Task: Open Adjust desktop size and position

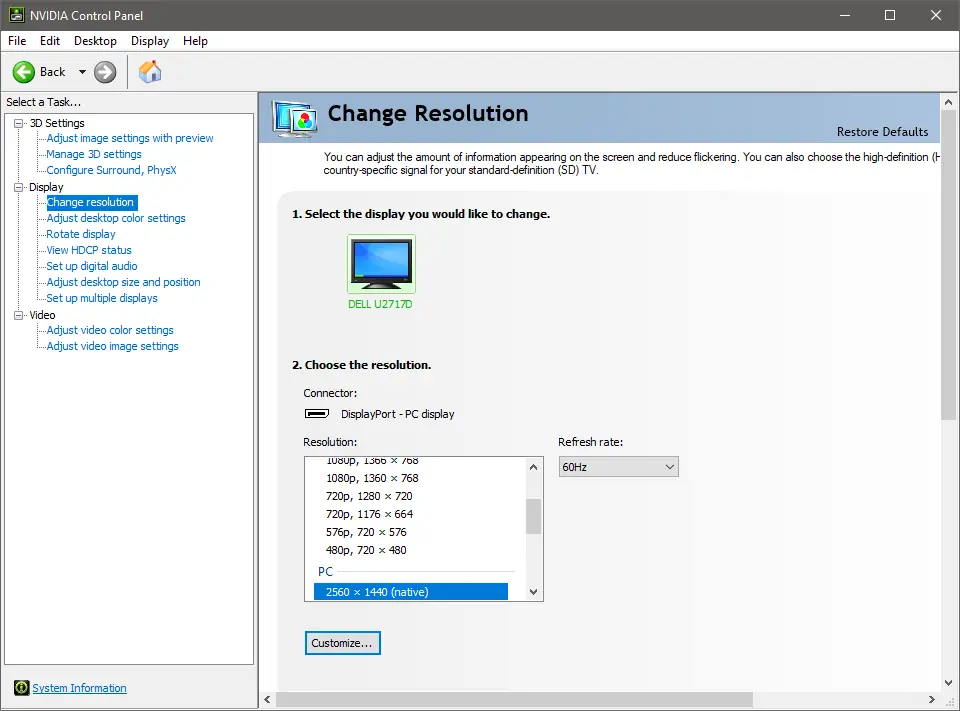Action: pyautogui.click(x=123, y=282)
